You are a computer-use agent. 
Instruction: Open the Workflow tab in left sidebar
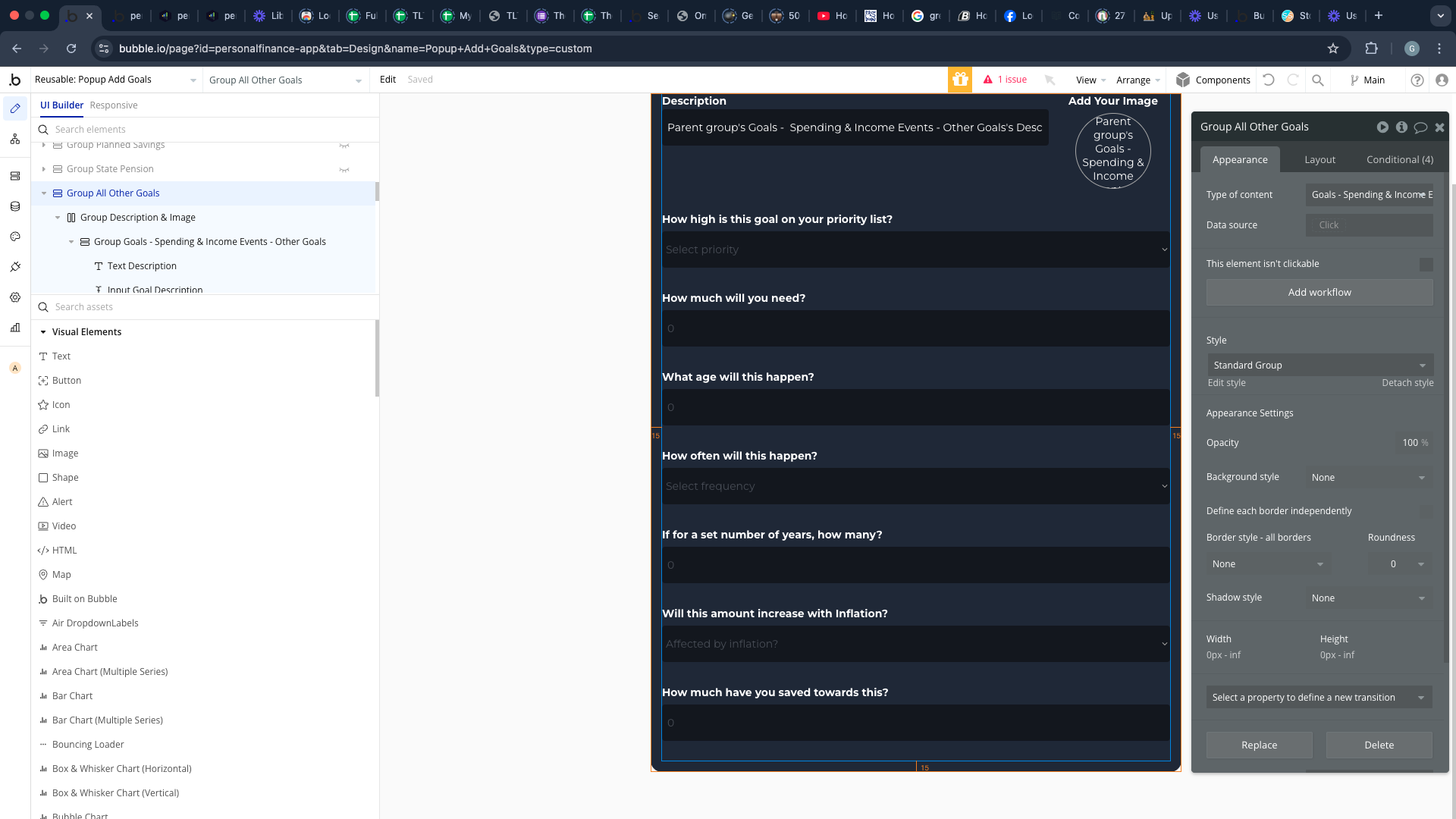15,139
